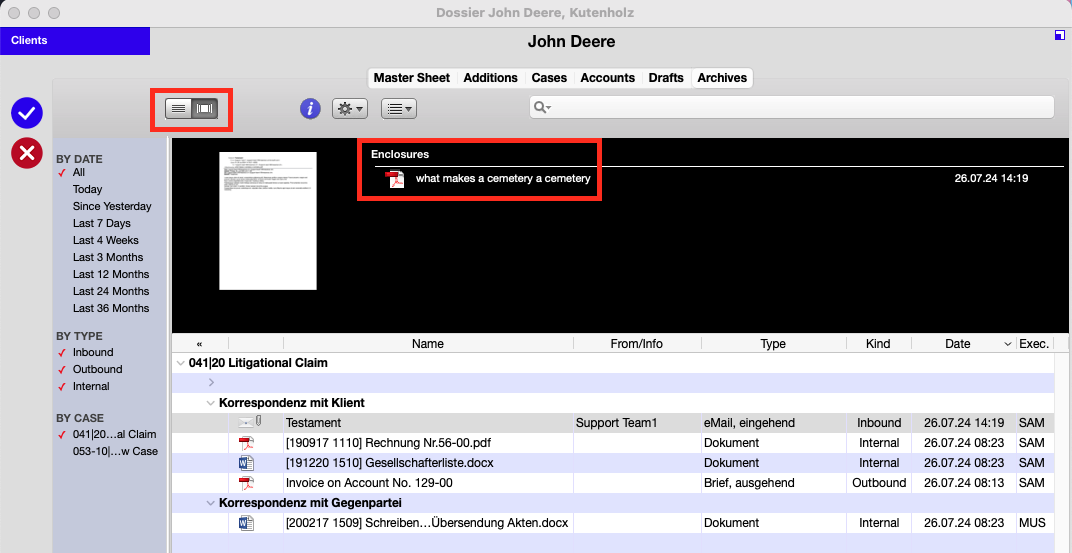The width and height of the screenshot is (1072, 553).
Task: Select 'Invoice on Account No. 129-00'
Action: point(369,483)
